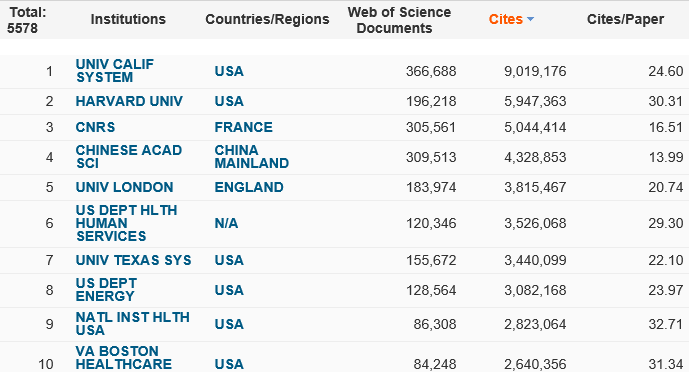Screen dimensions: 689x372
Task: Open NATL INST HLTH USA link
Action: pos(133,324)
